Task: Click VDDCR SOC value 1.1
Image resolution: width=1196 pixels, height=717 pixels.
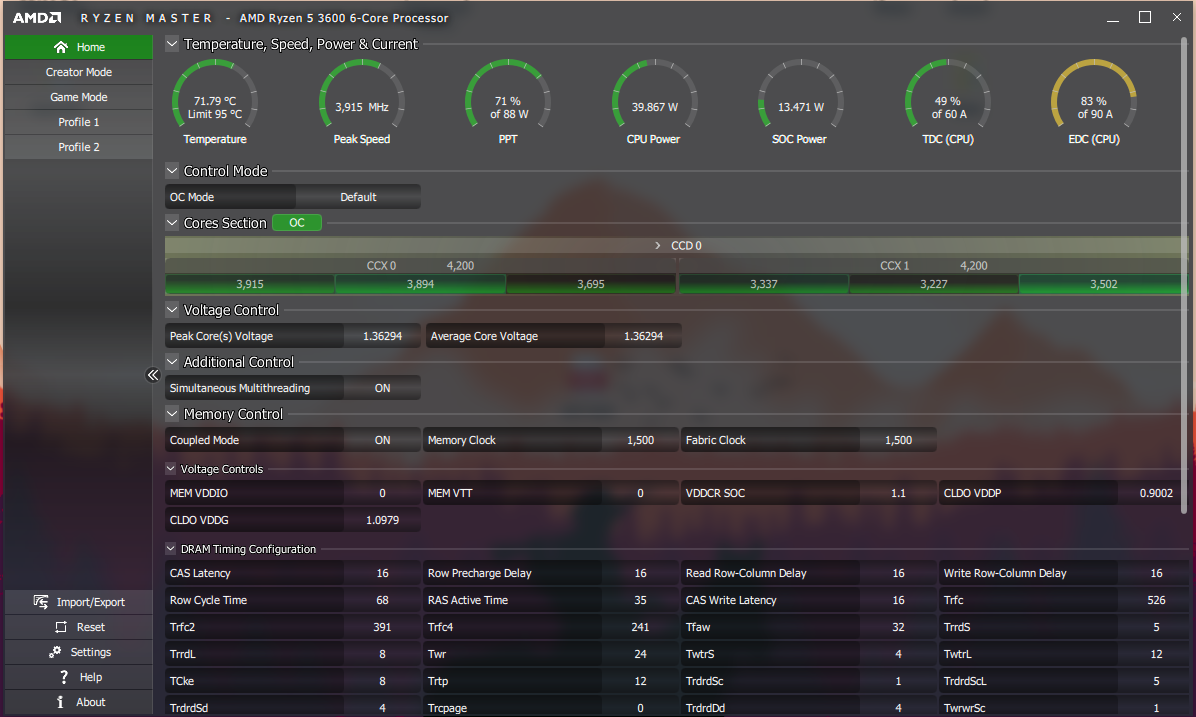Action: pyautogui.click(x=898, y=494)
